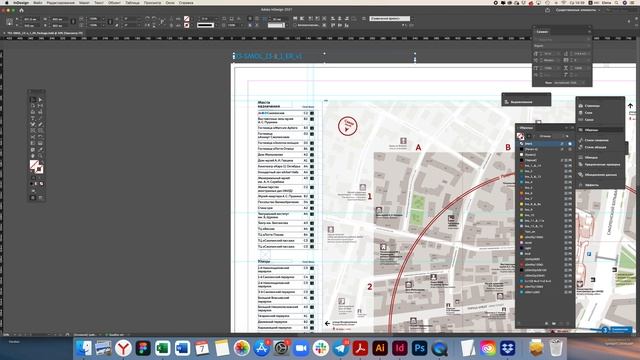Select the Pen tool

(x=33, y=124)
